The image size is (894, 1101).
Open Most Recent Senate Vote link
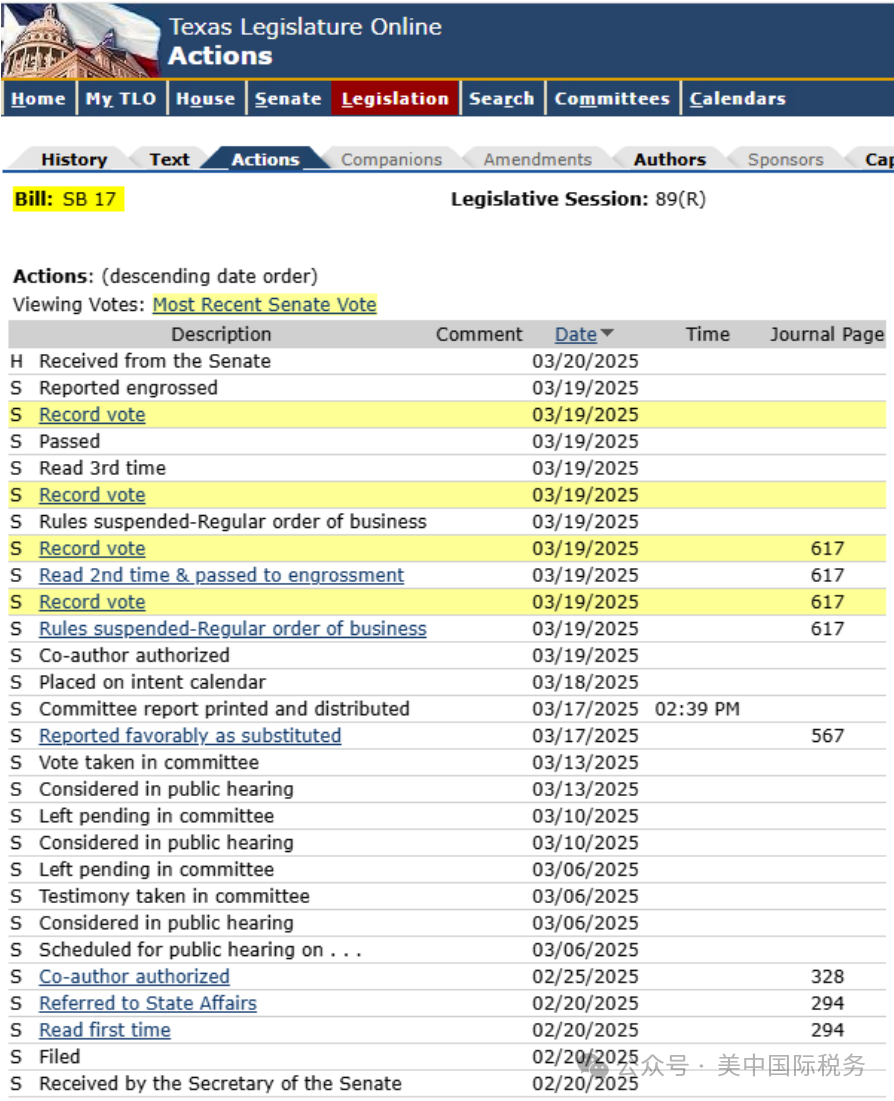(x=264, y=305)
